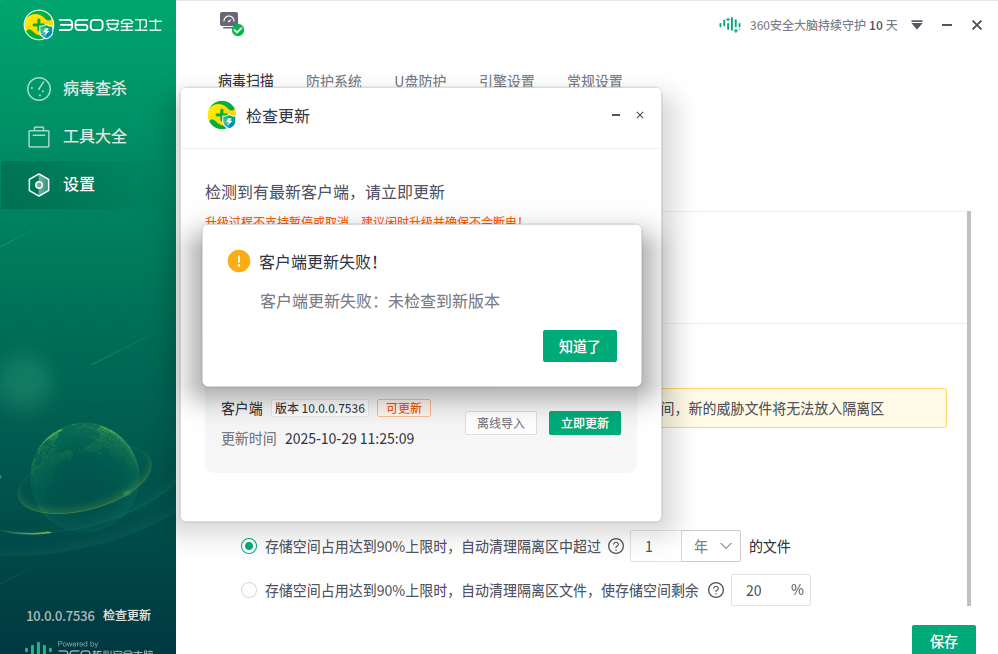This screenshot has height=654, width=998.
Task: Dismiss the error with 知道了 button
Action: pyautogui.click(x=580, y=346)
